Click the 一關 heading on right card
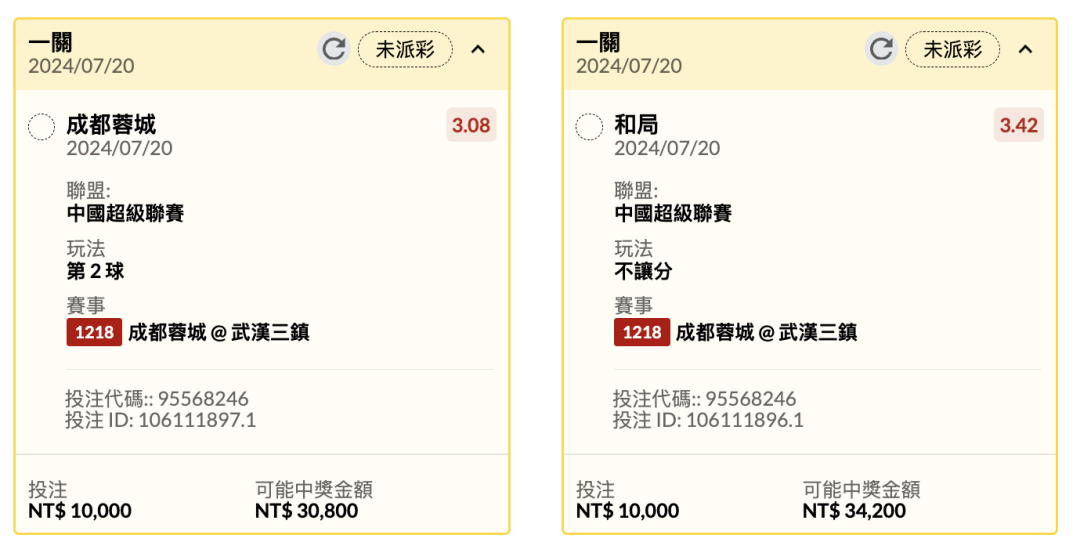 point(598,42)
